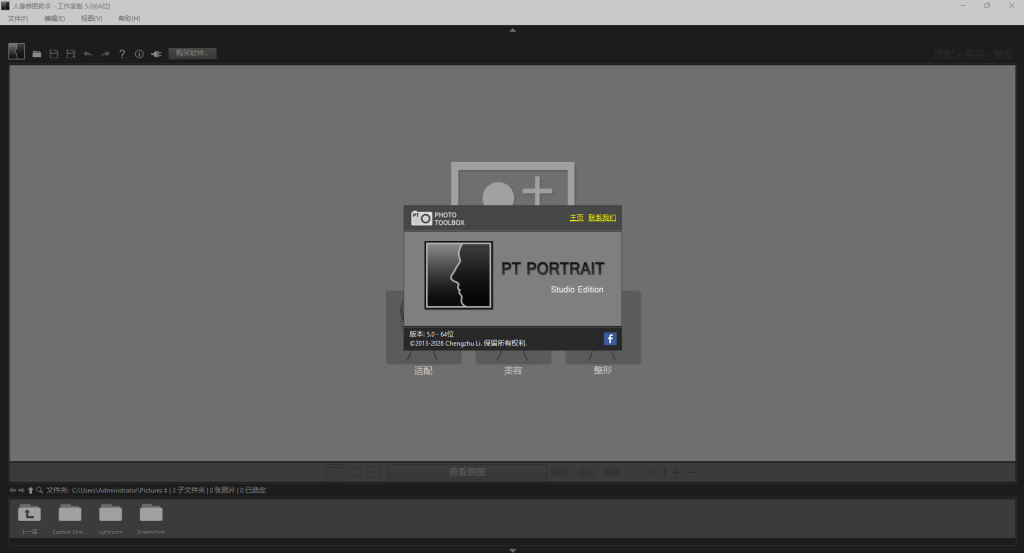Open the 编辑(E) menu
The width and height of the screenshot is (1024, 553).
tap(54, 18)
